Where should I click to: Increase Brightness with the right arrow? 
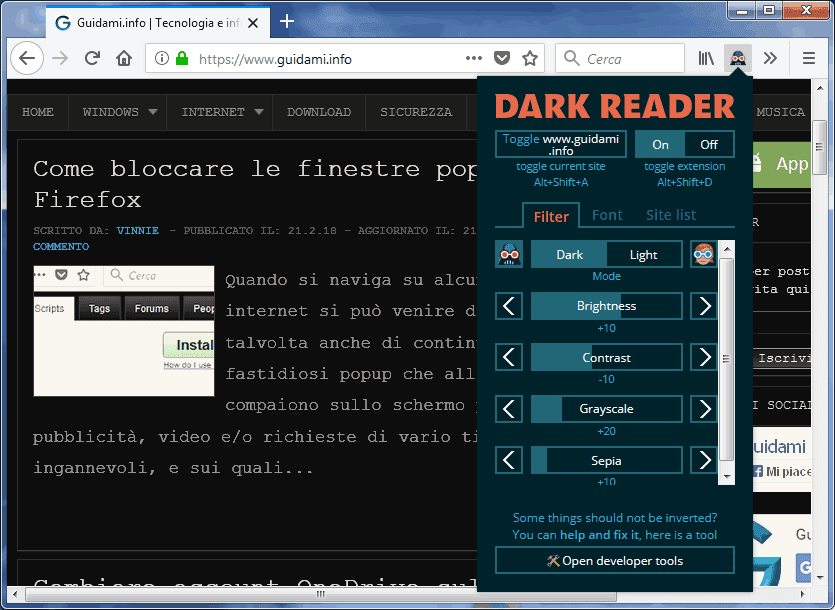[x=705, y=305]
